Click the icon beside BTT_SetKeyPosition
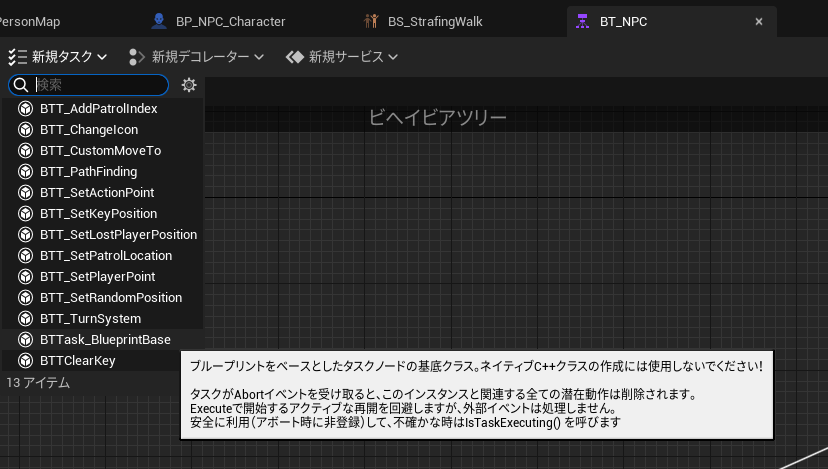 pyautogui.click(x=25, y=213)
